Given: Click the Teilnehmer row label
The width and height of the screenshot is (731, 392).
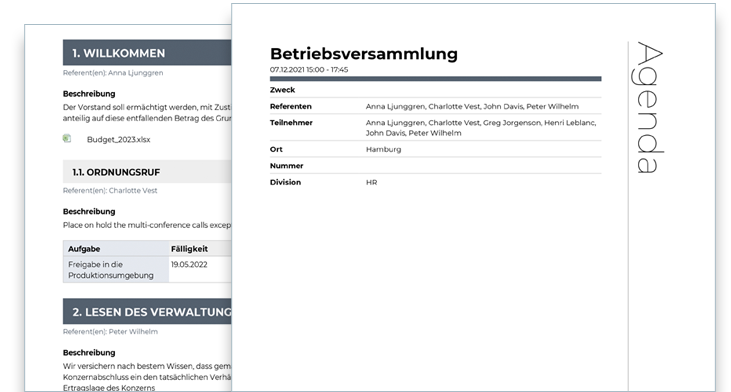Looking at the screenshot, I should click(x=291, y=123).
